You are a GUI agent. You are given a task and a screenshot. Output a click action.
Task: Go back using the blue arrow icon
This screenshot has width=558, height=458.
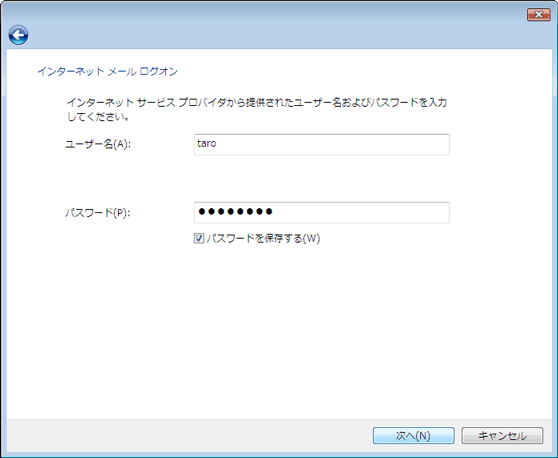pos(19,35)
